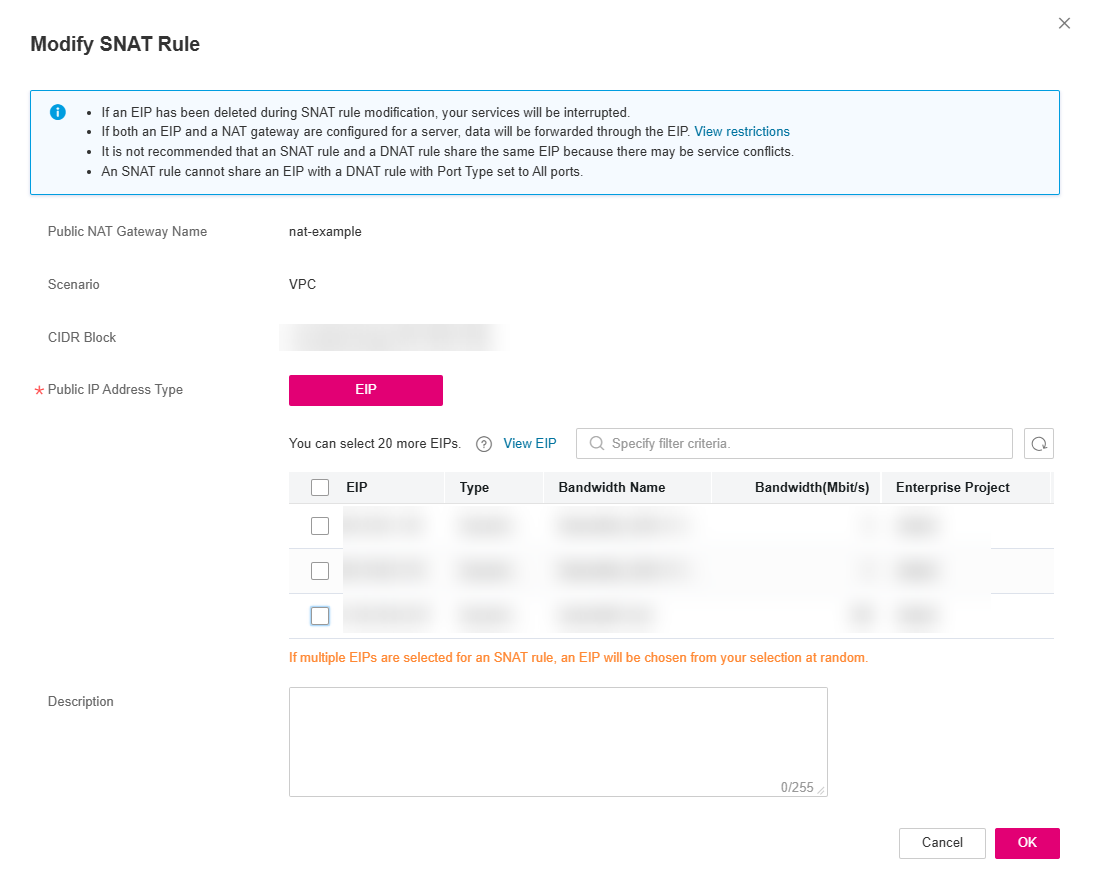
Task: Click the 'EIP has been deleted' notice bullet
Action: click(365, 112)
